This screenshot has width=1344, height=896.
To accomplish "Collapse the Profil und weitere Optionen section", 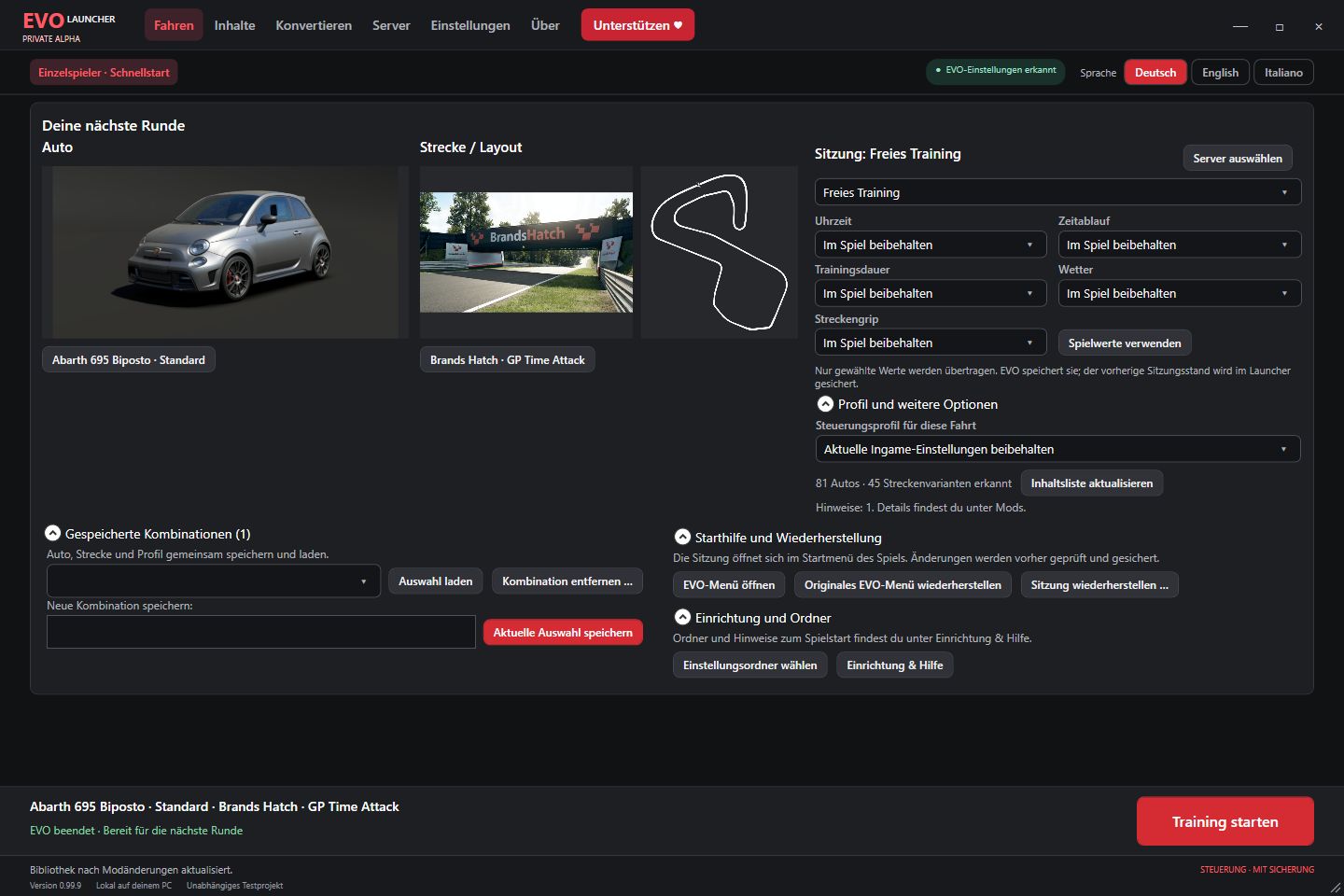I will pos(825,404).
